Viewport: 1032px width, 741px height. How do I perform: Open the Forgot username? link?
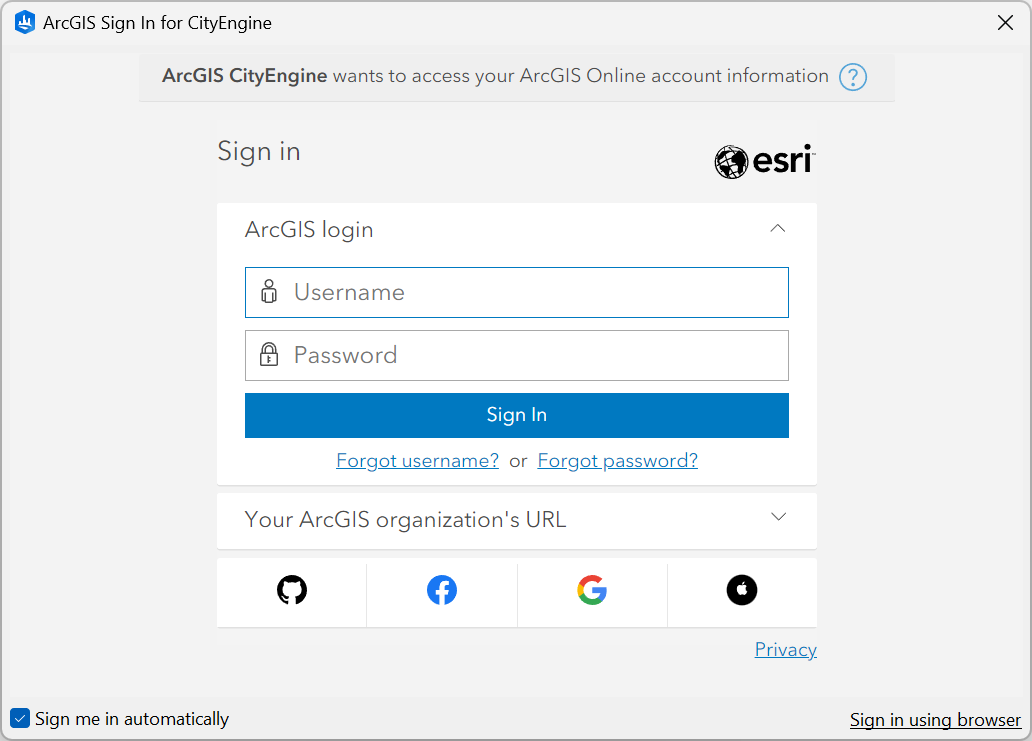[x=417, y=460]
